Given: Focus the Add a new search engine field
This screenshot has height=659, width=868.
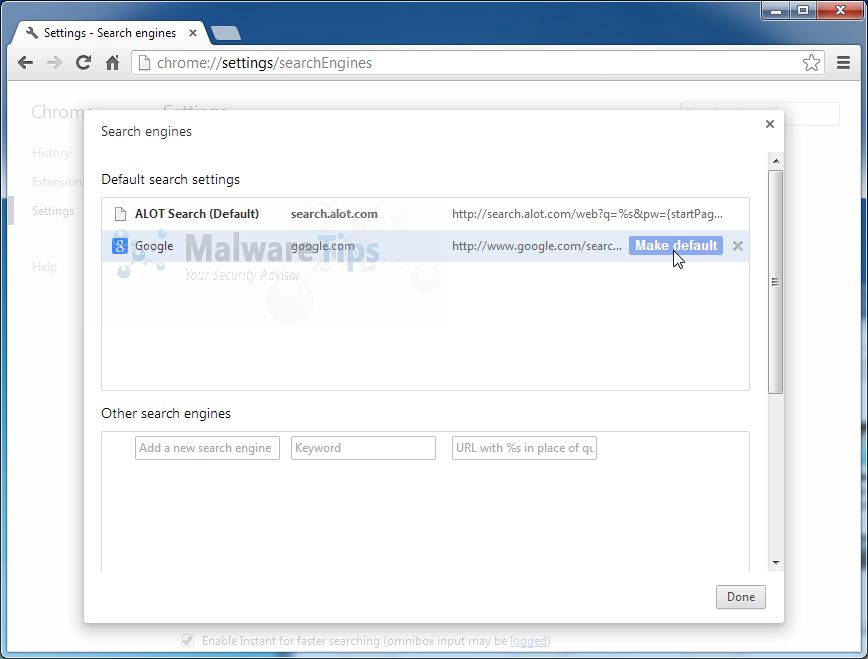Looking at the screenshot, I should 207,448.
